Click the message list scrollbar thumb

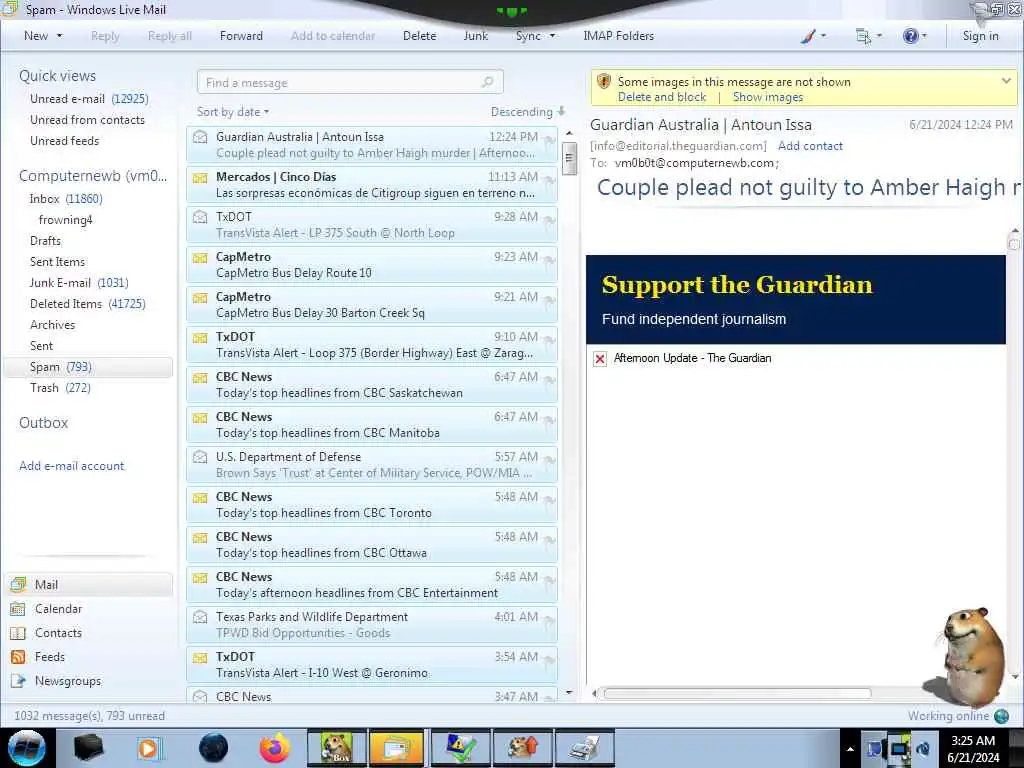pos(569,159)
